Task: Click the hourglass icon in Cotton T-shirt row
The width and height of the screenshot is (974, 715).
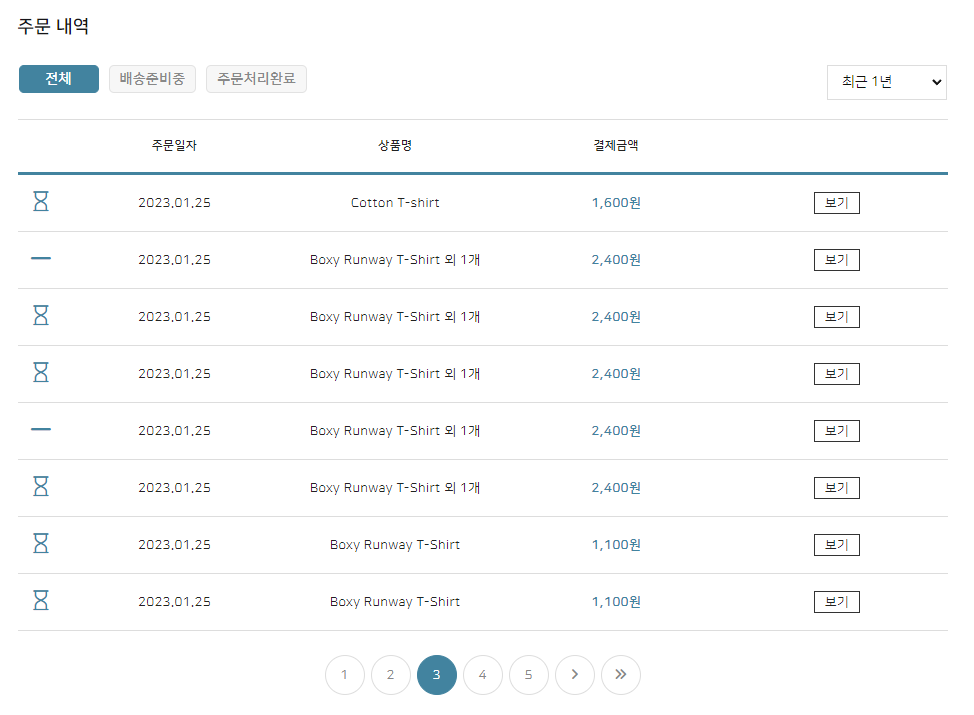Action: pyautogui.click(x=41, y=202)
